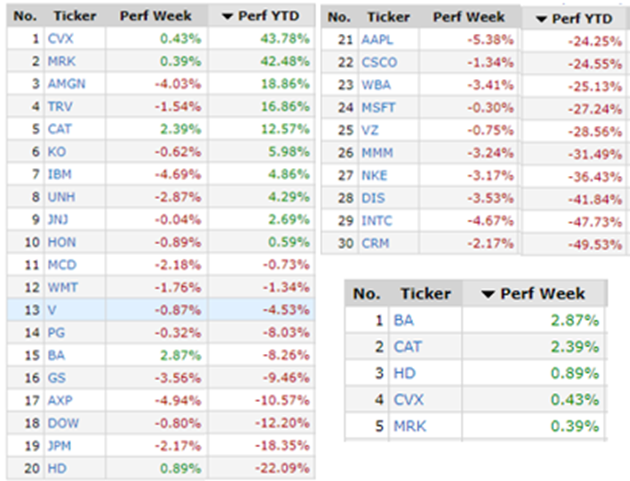
Task: Open the HON ticker link
Action: tap(61, 242)
